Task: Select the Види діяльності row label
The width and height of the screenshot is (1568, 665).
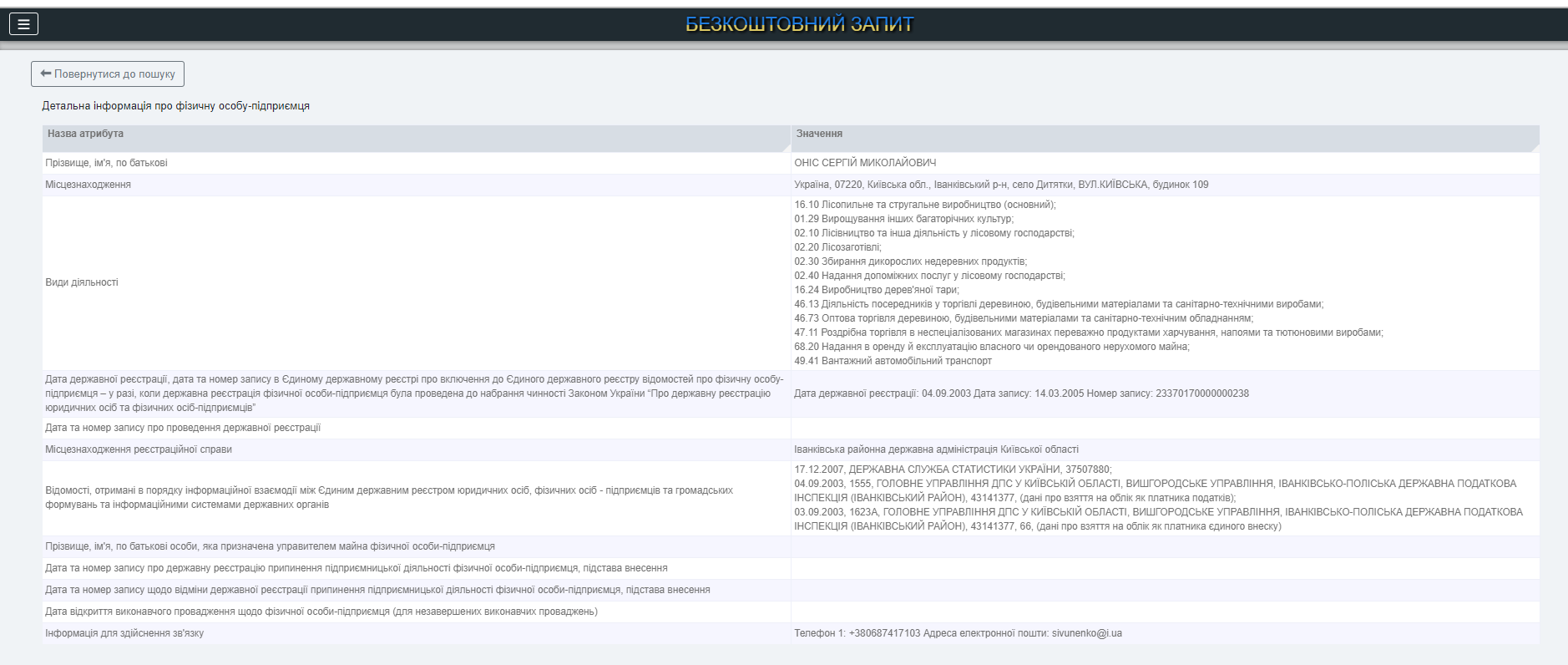Action: click(x=82, y=282)
